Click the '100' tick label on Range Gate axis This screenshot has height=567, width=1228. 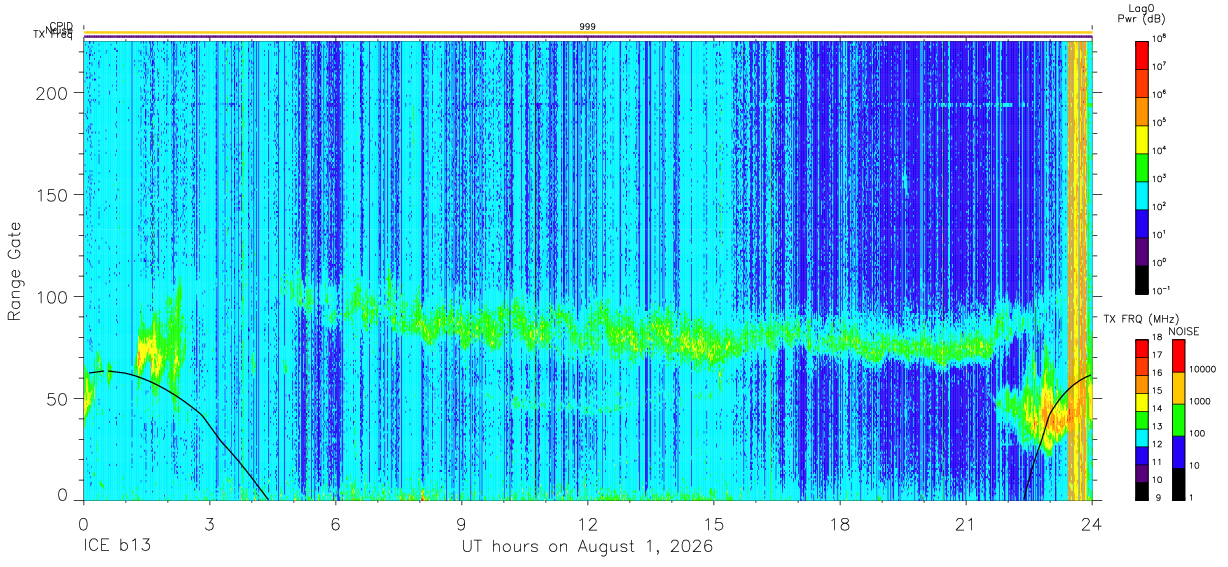point(52,297)
